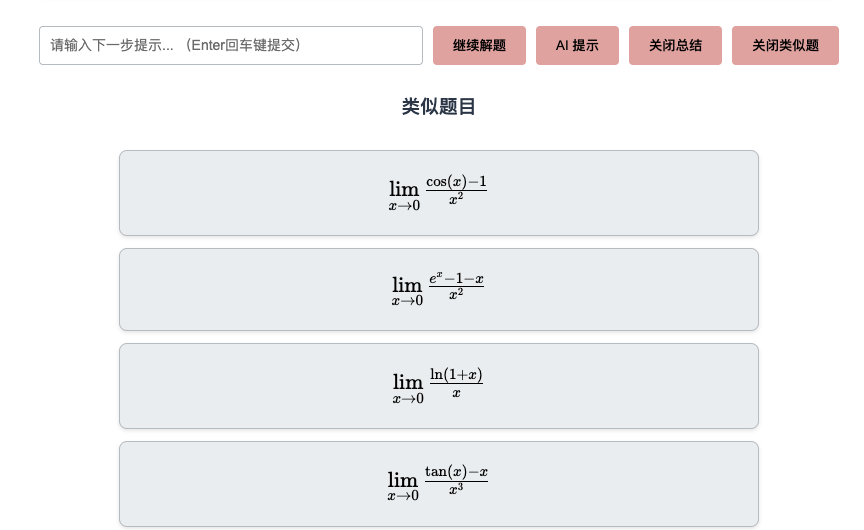Click the "lim" symbol in the exponential problem

pos(407,285)
